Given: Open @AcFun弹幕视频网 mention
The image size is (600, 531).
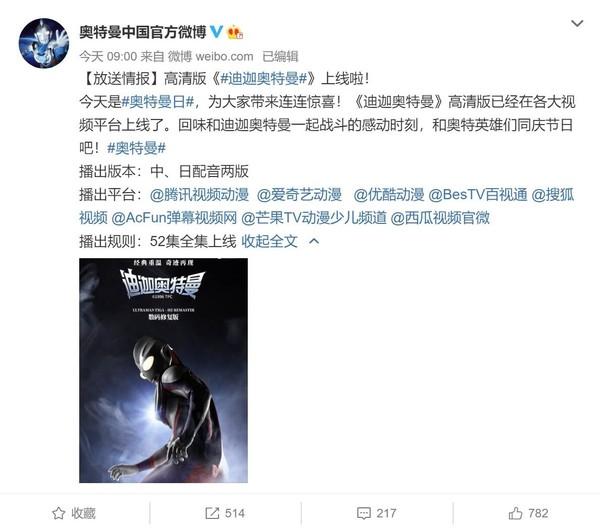Looking at the screenshot, I should (174, 218).
